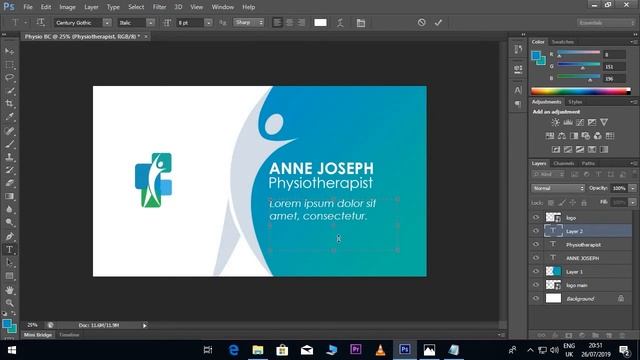Open the font style dropdown Italic

(x=151, y=23)
